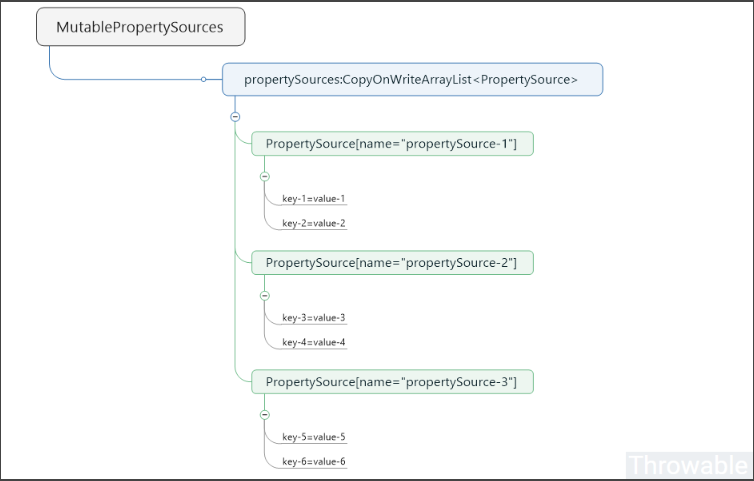754x481 pixels.
Task: Select the propertySources:CopyOnWriteArrayList node
Action: [x=411, y=79]
